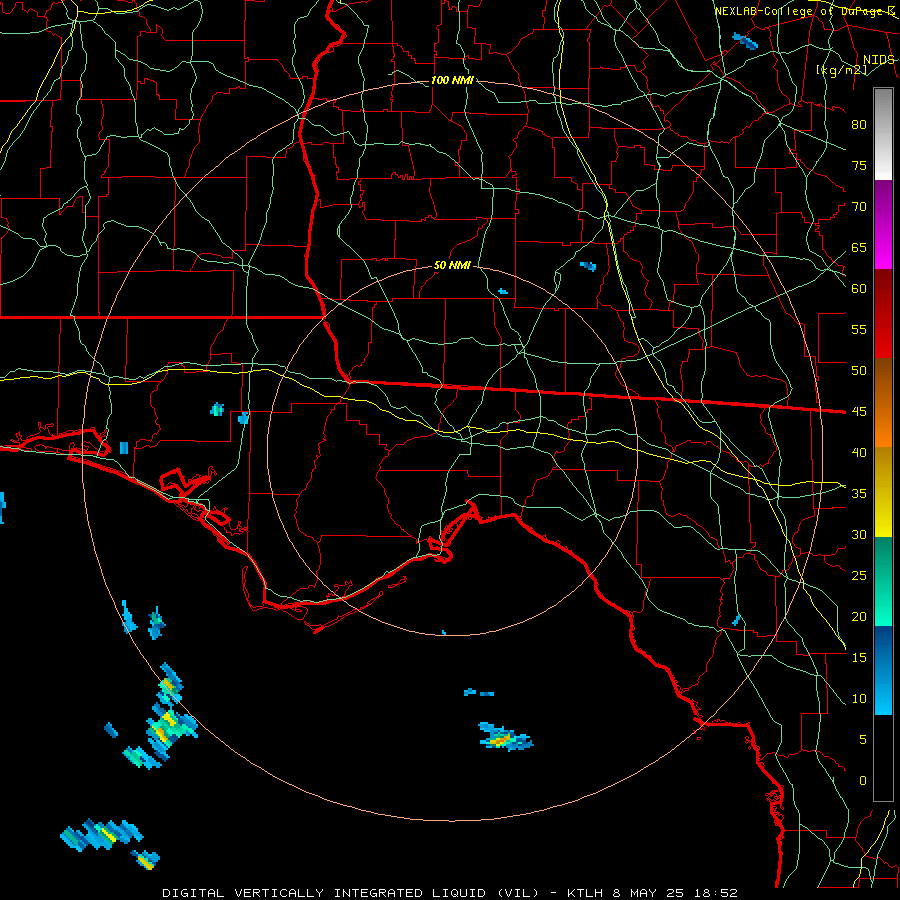Click the white segment of the color scale
Screen dimensions: 900x900
click(x=883, y=134)
